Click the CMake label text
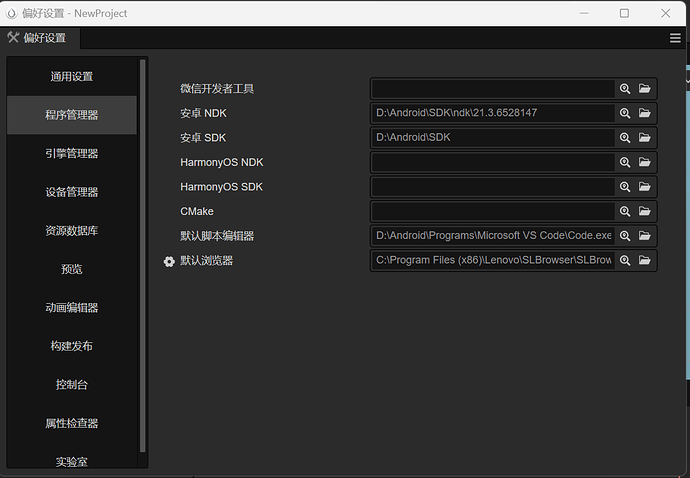This screenshot has width=690, height=478. (x=197, y=211)
